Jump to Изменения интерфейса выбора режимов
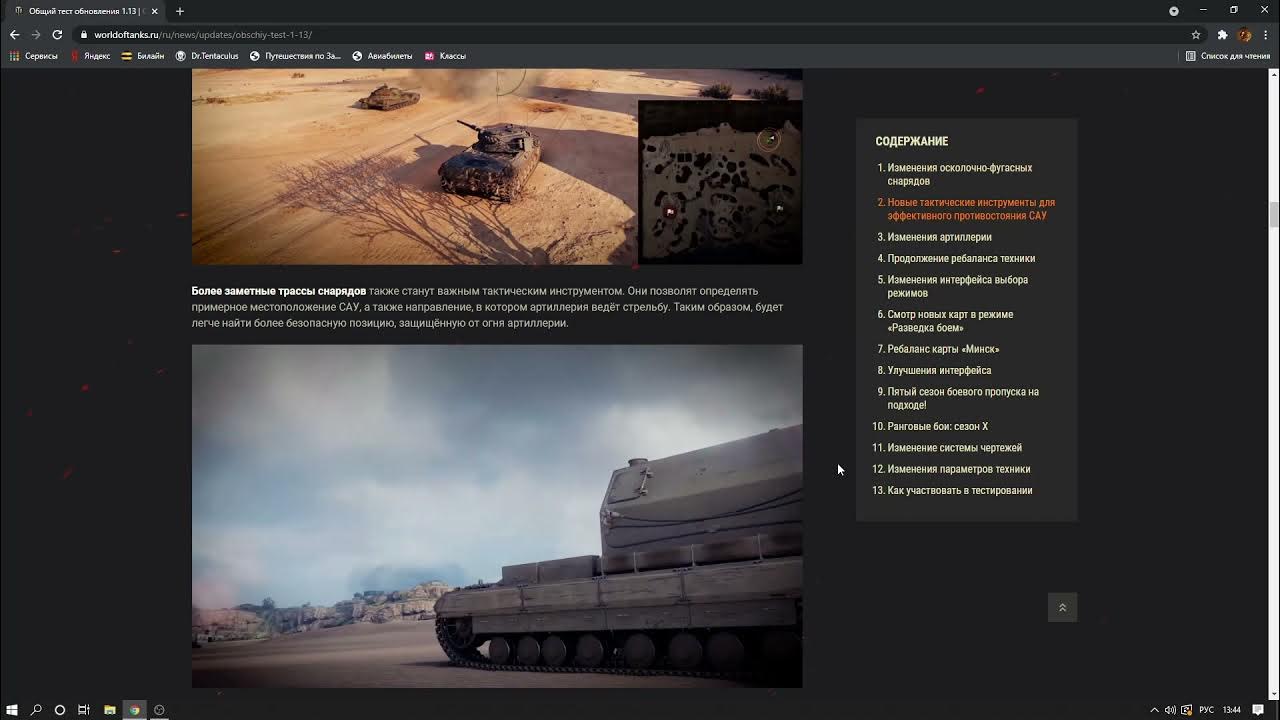Screen dimensions: 1280x720 (957, 286)
